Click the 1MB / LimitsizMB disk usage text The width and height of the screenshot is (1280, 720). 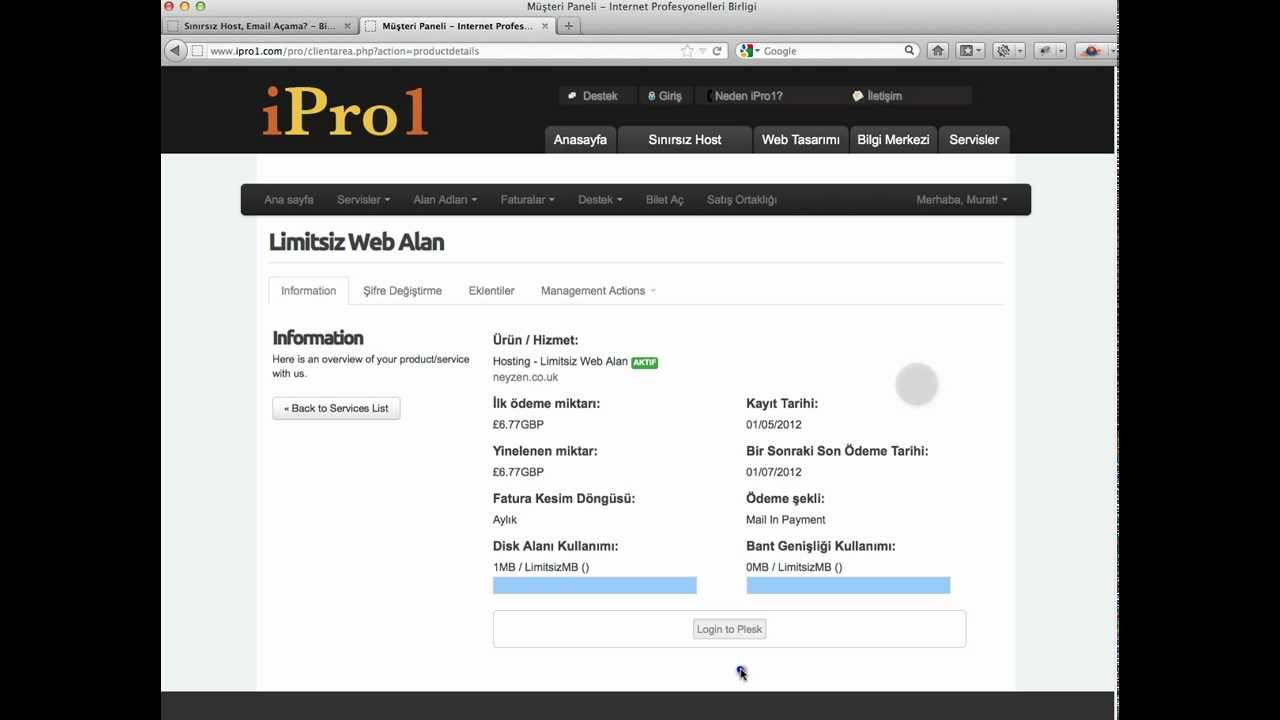coord(541,567)
